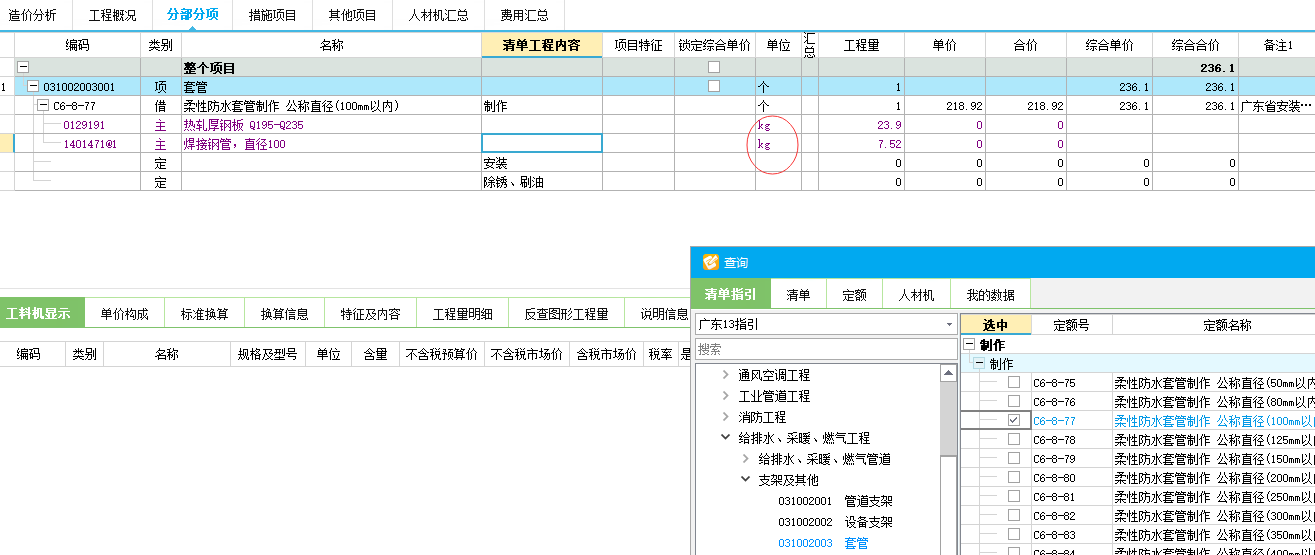This screenshot has width=1315, height=555.
Task: Select the 分部分项 tab
Action: pos(192,15)
